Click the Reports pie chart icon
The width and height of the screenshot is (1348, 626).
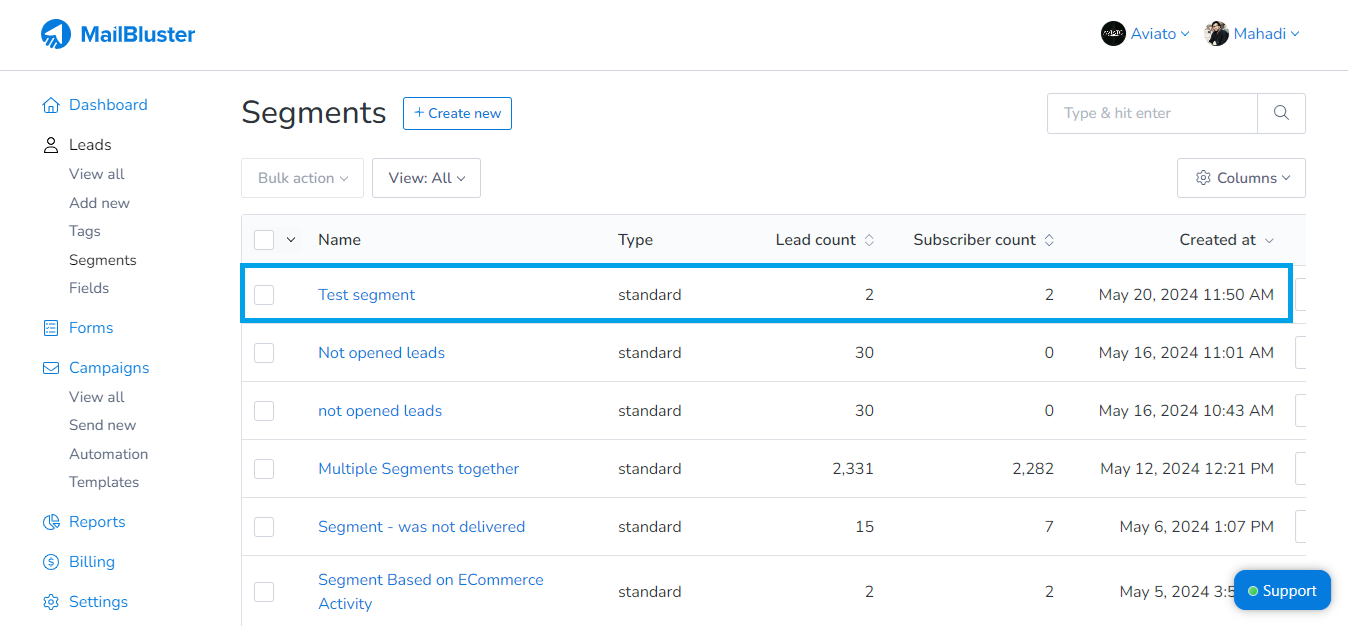click(x=51, y=522)
